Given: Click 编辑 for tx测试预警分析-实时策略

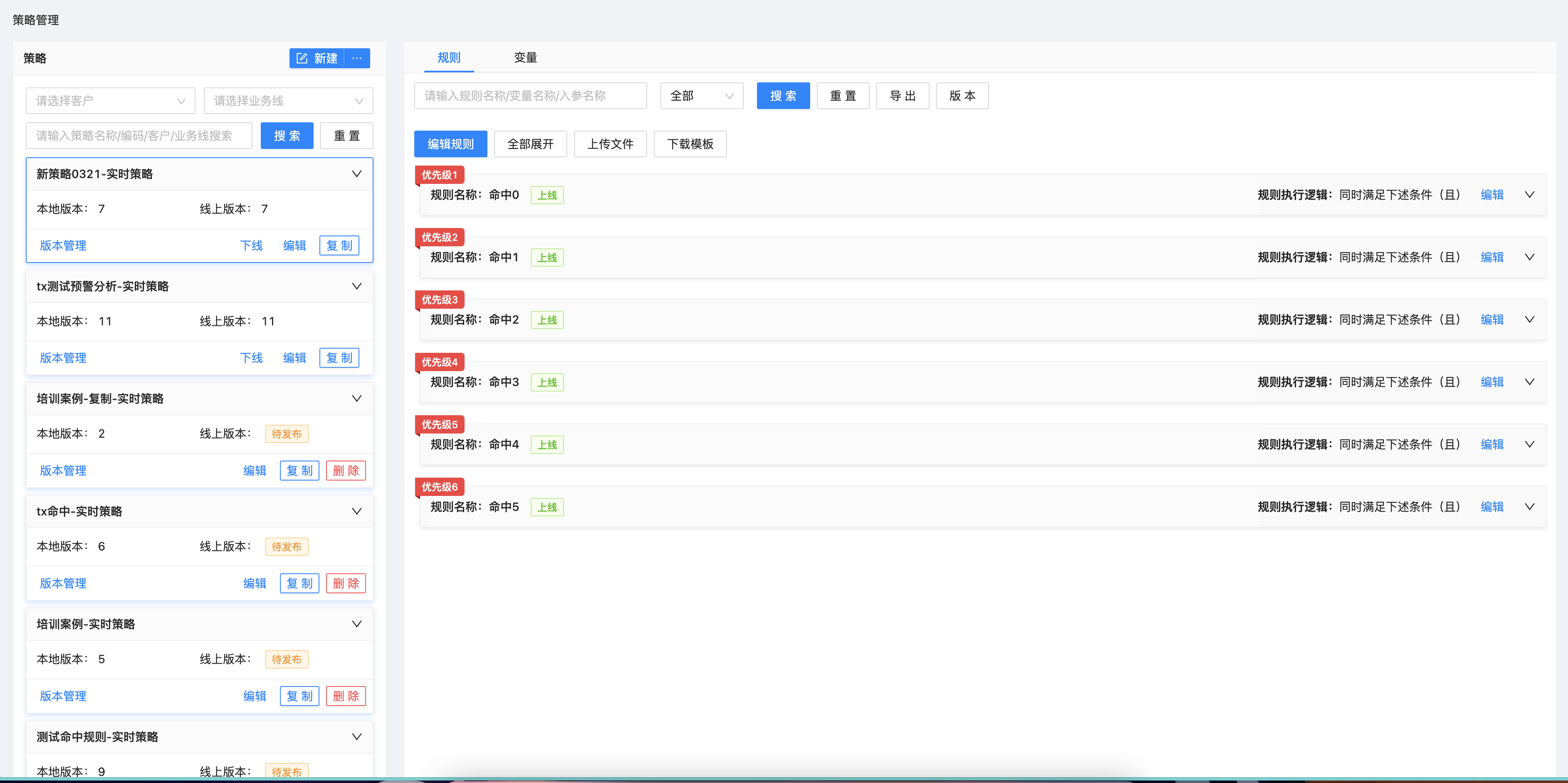Looking at the screenshot, I should (x=294, y=358).
